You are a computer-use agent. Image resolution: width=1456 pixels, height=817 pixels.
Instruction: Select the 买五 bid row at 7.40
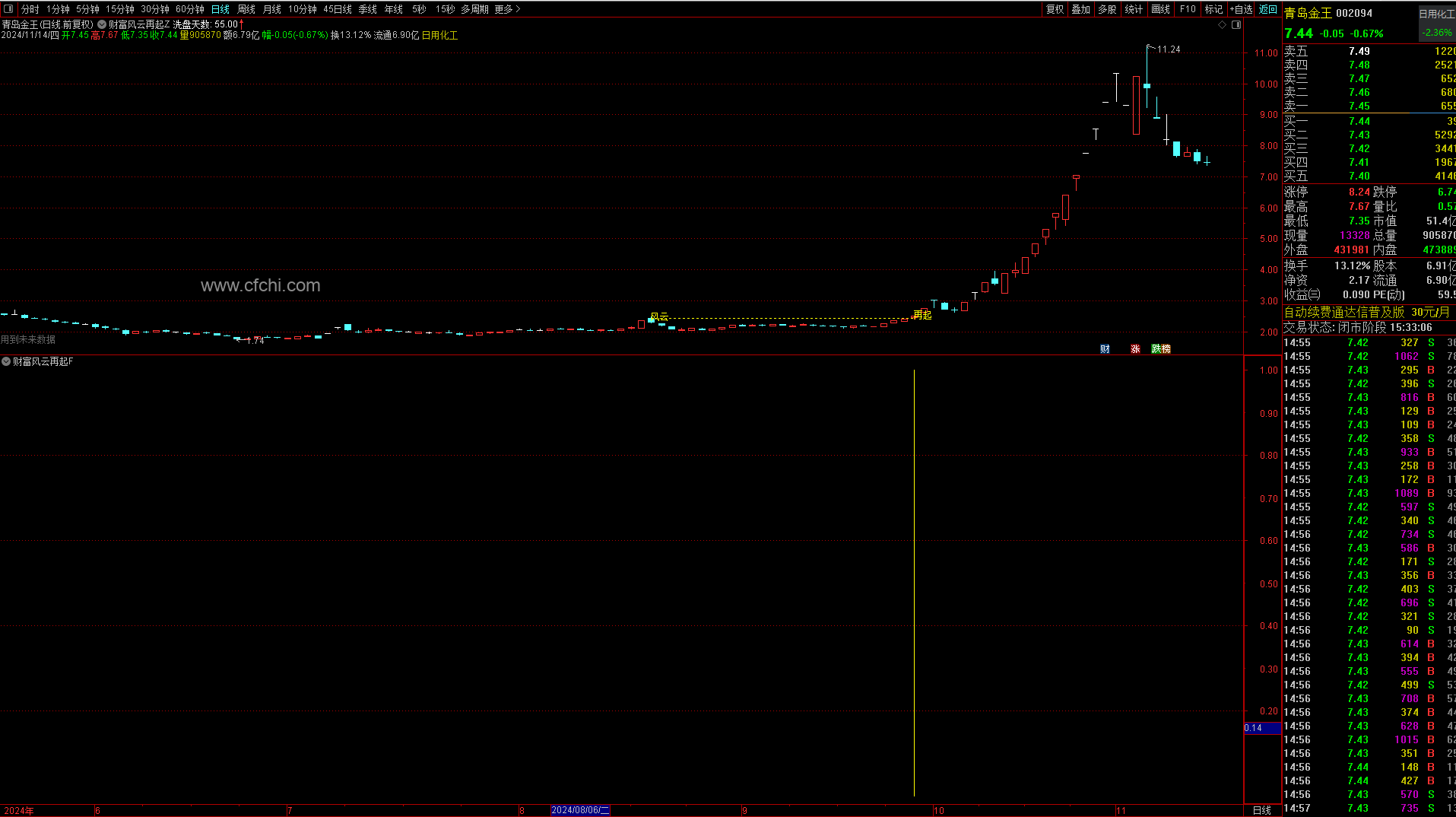coord(1369,176)
